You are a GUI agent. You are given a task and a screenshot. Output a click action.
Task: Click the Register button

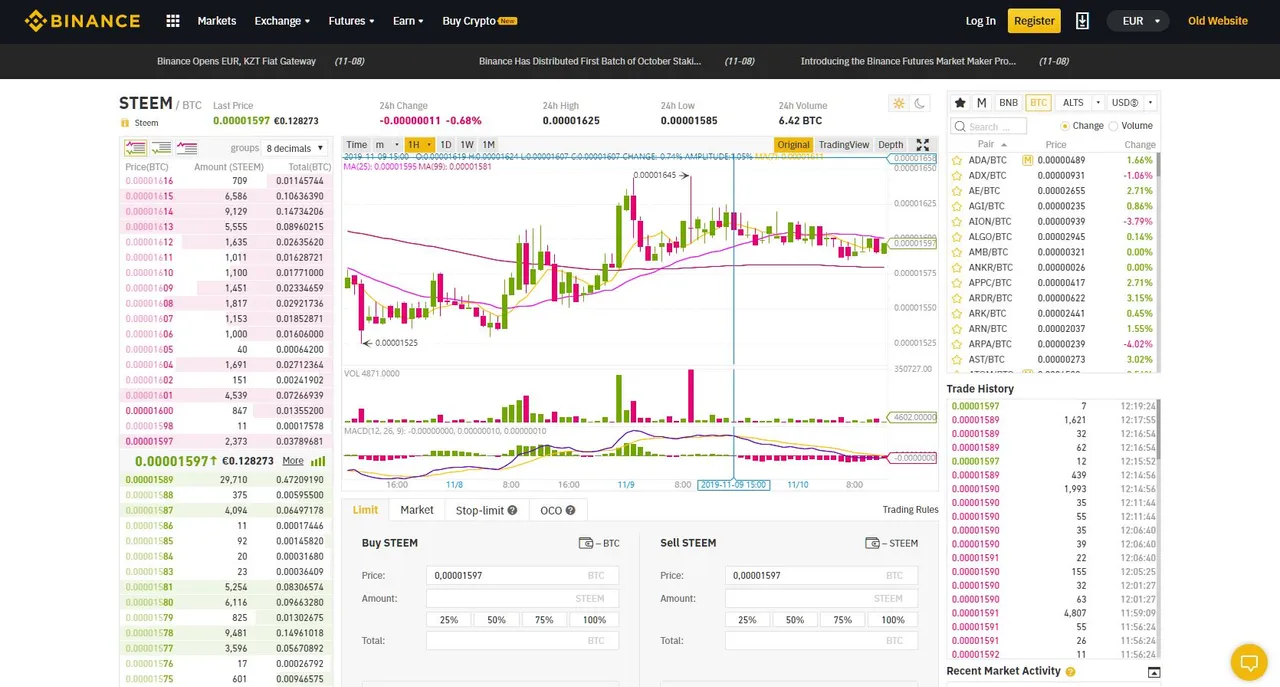pyautogui.click(x=1034, y=21)
